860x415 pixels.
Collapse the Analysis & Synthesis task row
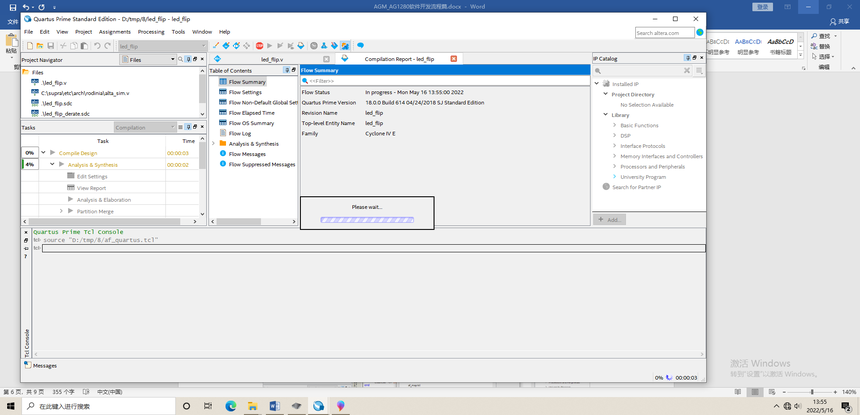(x=53, y=164)
